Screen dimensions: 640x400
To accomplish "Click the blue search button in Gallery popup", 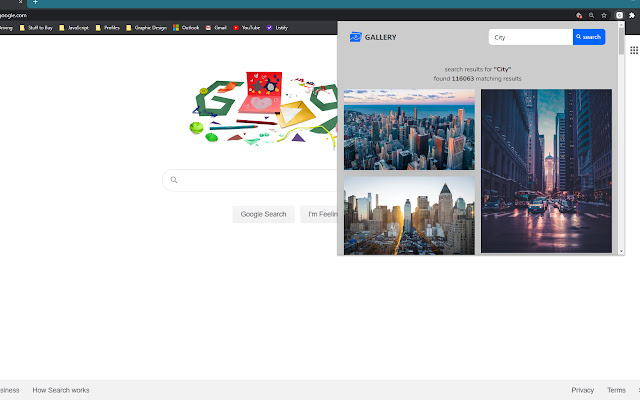I will [589, 37].
